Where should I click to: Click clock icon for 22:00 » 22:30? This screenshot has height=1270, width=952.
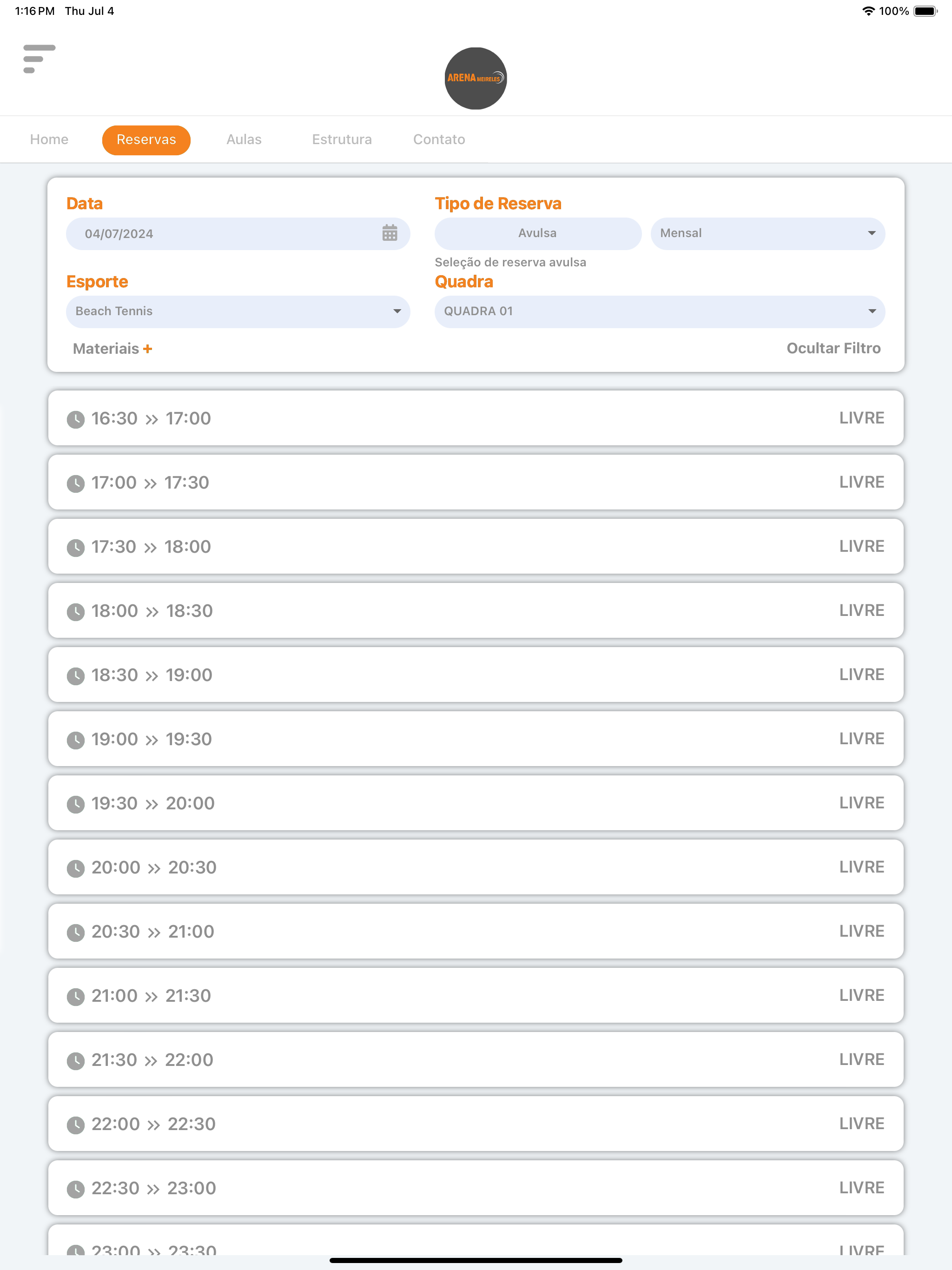point(76,1125)
